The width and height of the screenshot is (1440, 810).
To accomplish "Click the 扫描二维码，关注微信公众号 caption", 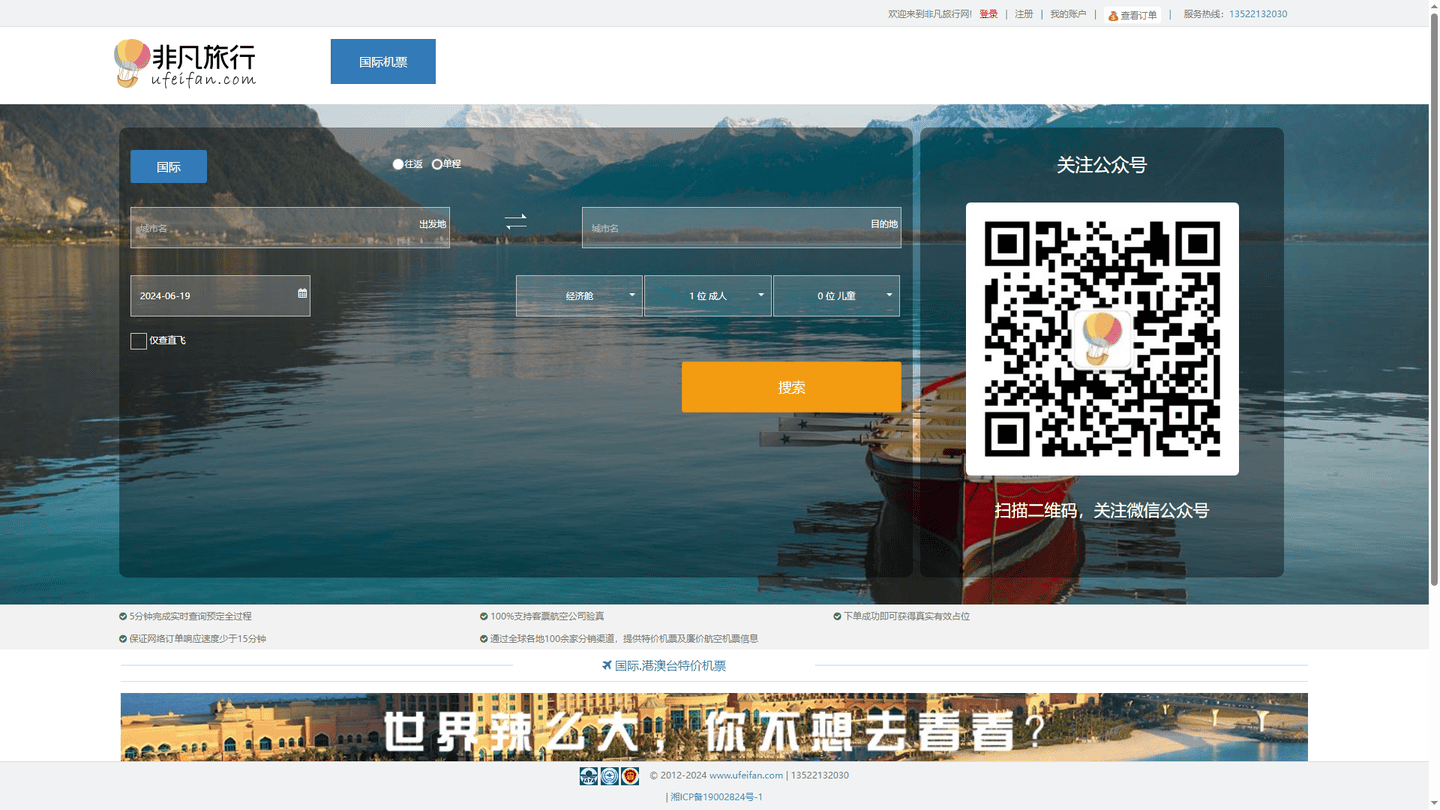I will coord(1101,510).
